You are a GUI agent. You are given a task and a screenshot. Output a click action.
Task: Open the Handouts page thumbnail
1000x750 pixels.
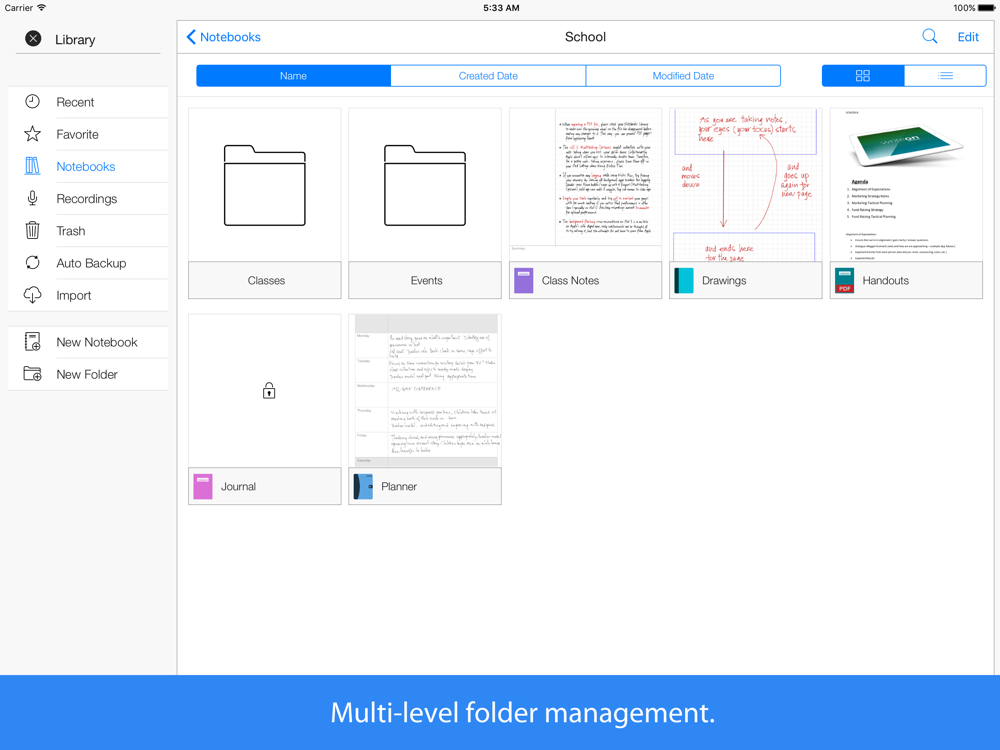click(x=906, y=185)
